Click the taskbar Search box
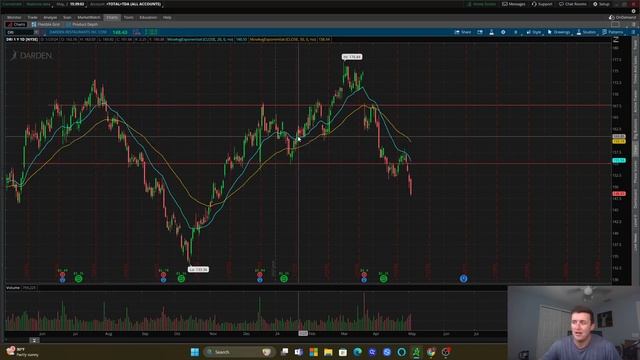The image size is (640, 360). pos(239,352)
